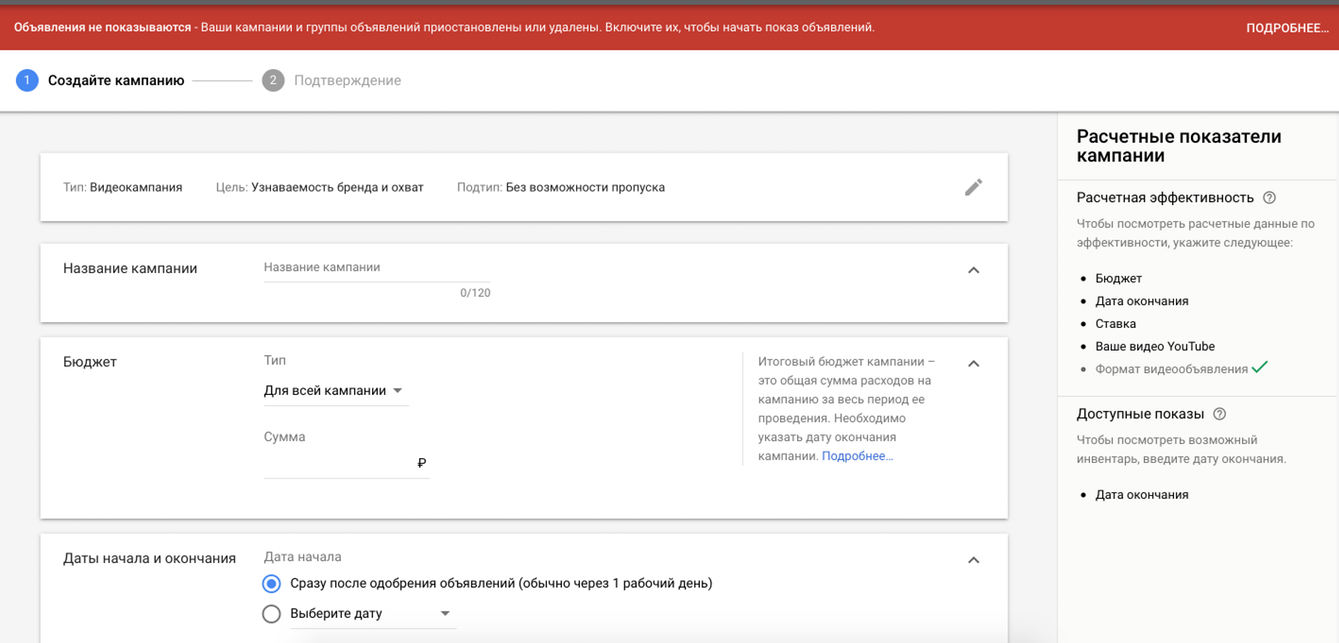Open the 'Для всей кампании' budget type dropdown
This screenshot has width=1339, height=643.
333,391
